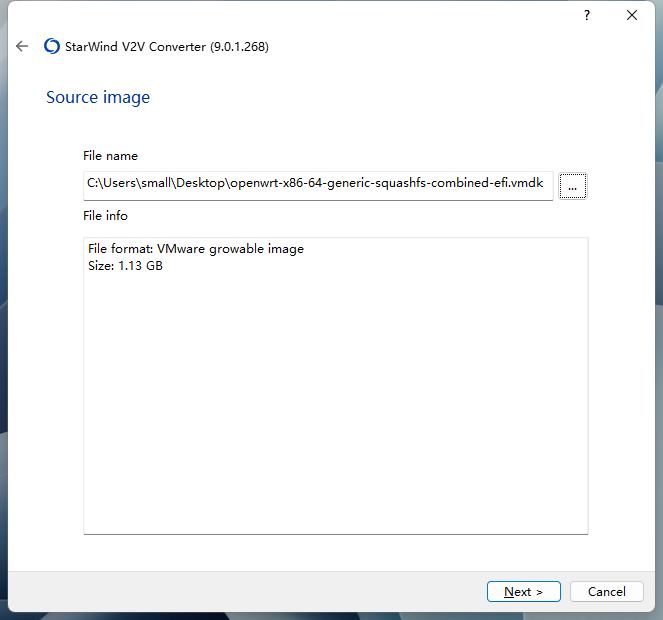
Task: Click the blank title bar area above the title
Action: point(300,15)
